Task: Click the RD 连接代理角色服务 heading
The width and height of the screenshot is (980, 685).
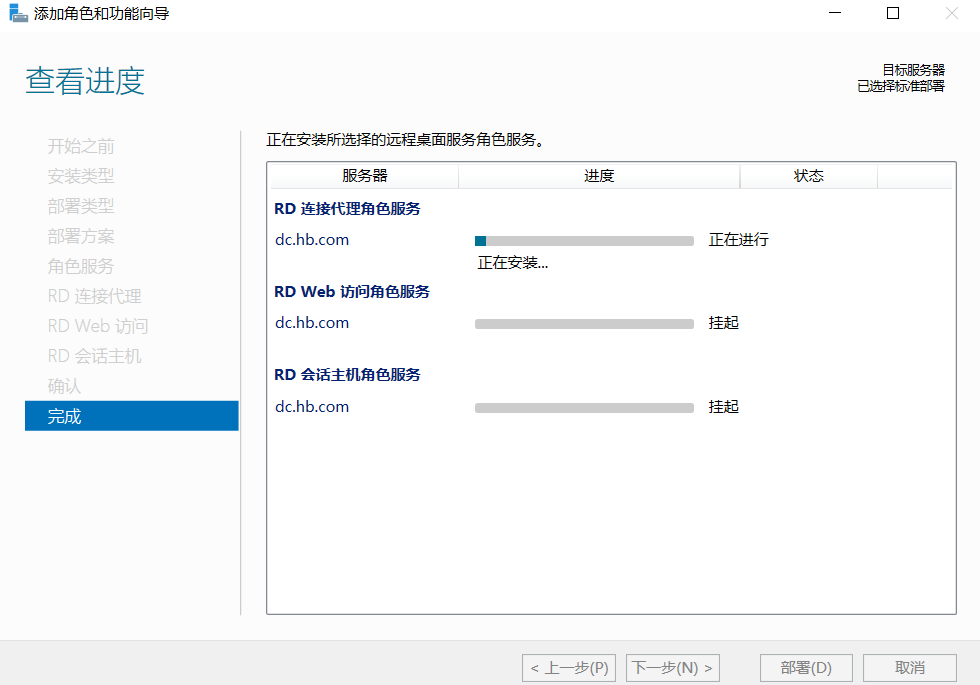Action: [x=348, y=209]
